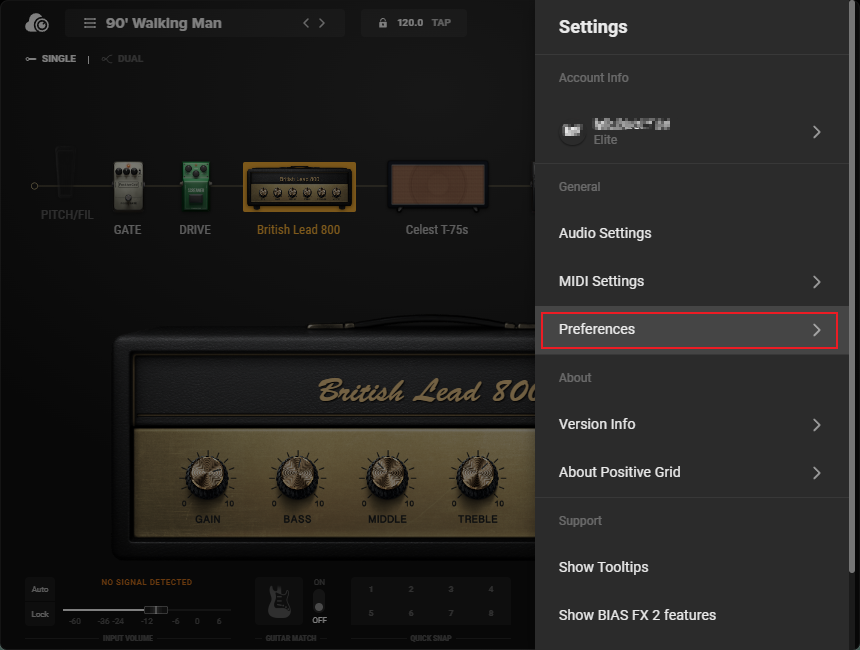Screen dimensions: 860x650
Task: Open Audio Settings
Action: point(692,233)
